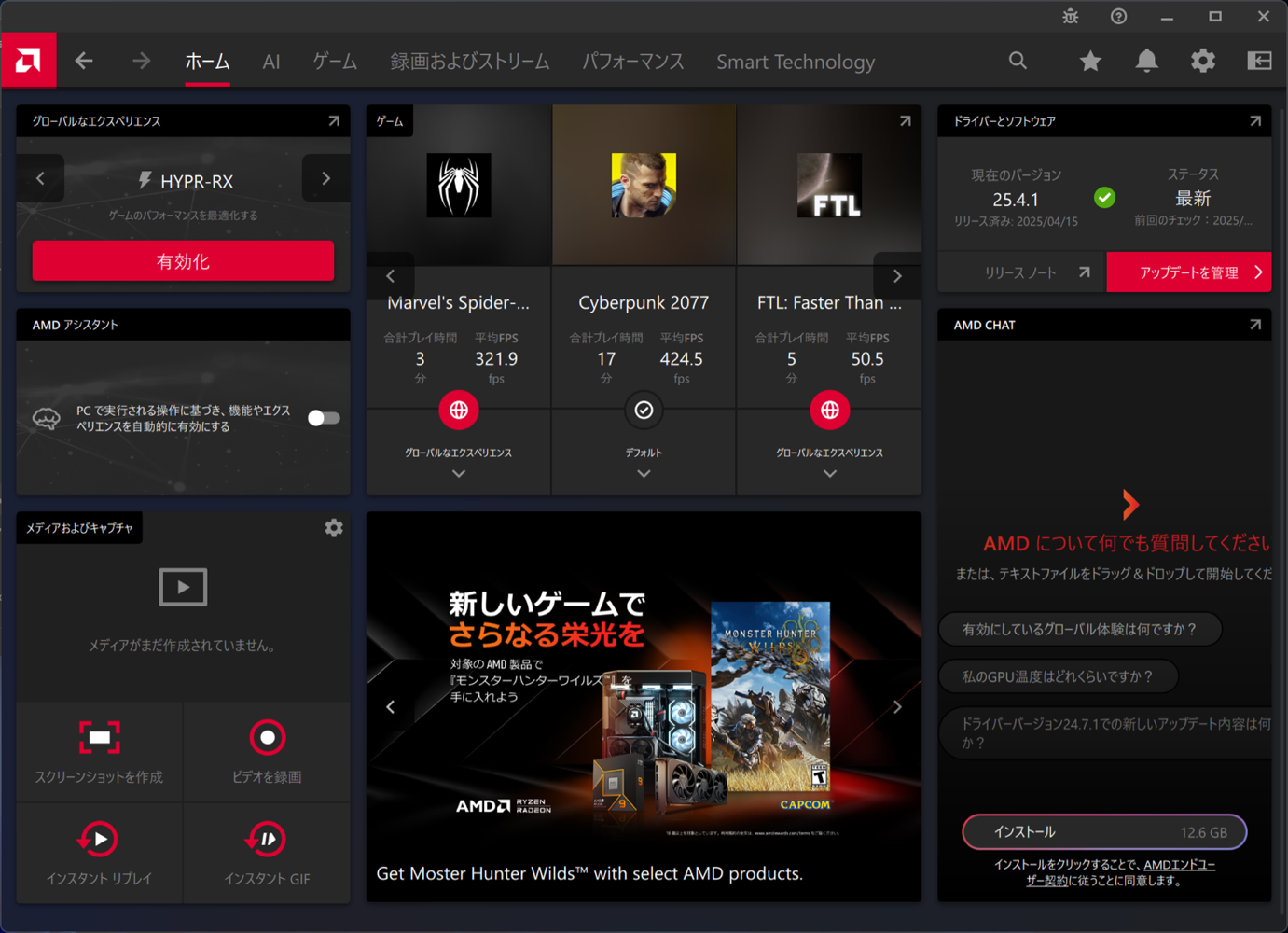Click the red 有効化 button
This screenshot has height=933, width=1288.
(x=183, y=261)
